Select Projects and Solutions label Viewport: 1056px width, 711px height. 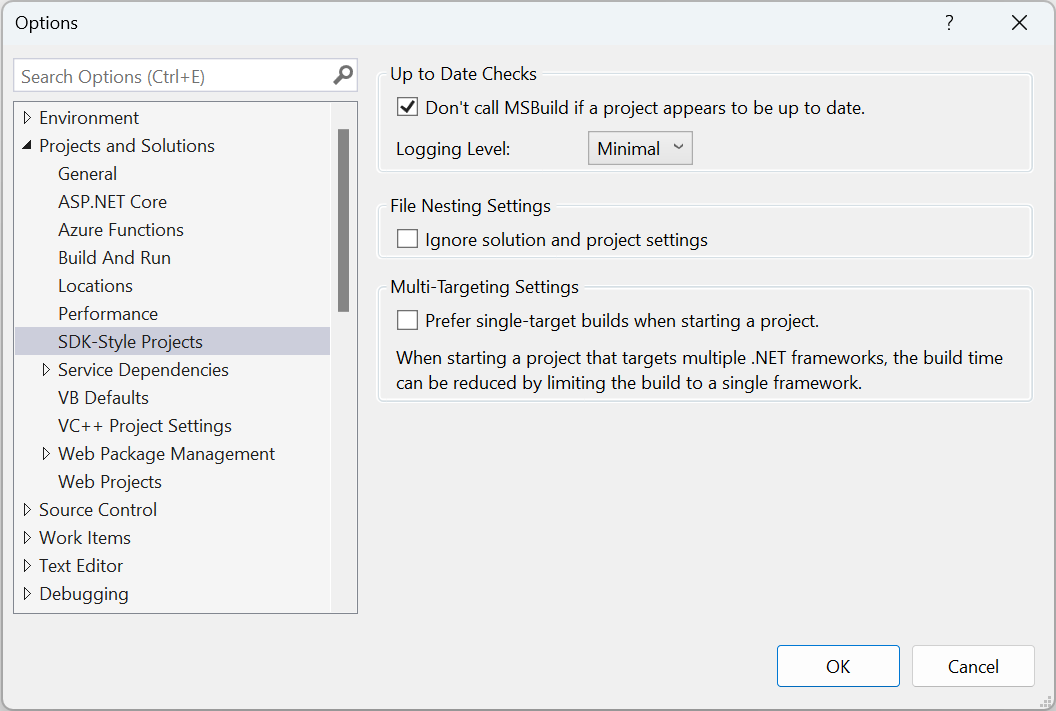coord(127,145)
